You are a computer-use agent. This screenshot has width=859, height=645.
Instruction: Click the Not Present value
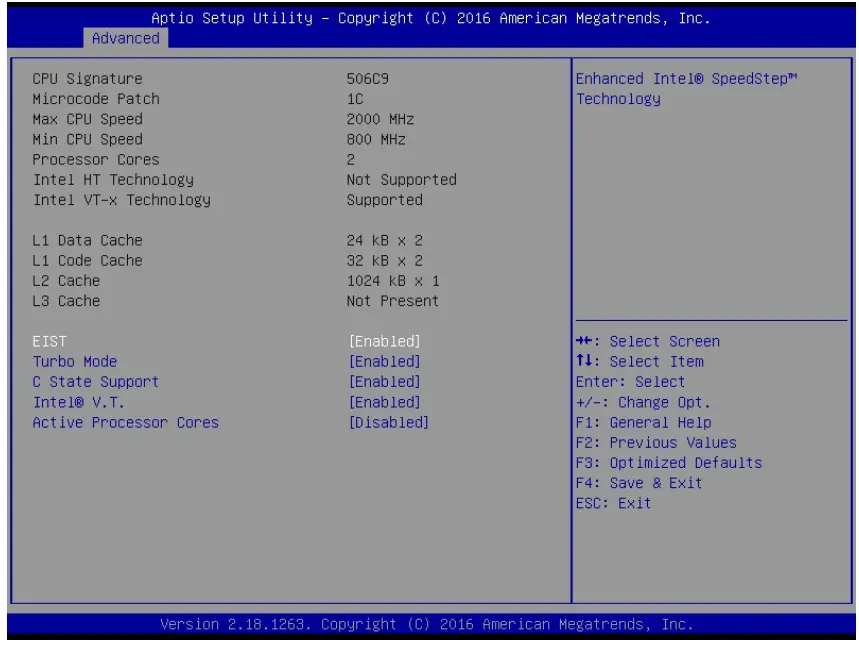[393, 301]
